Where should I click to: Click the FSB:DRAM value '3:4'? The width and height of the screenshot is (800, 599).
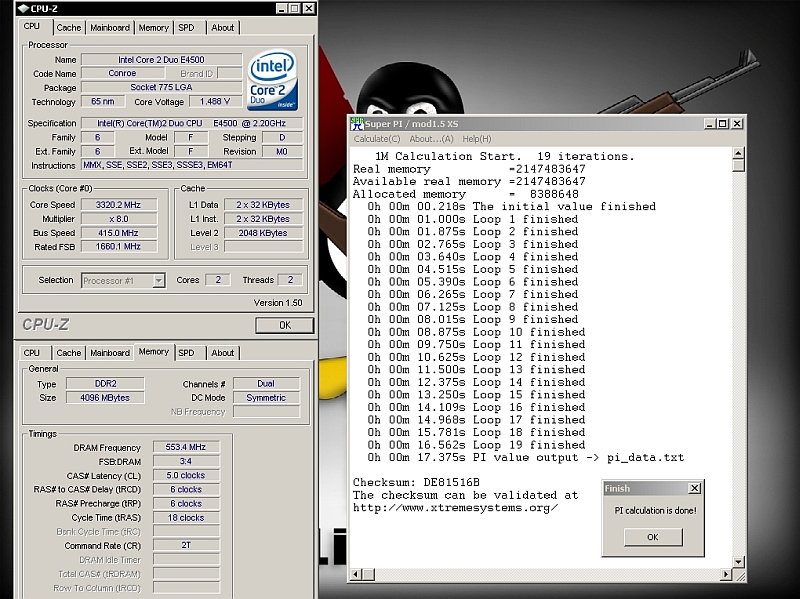pyautogui.click(x=186, y=461)
